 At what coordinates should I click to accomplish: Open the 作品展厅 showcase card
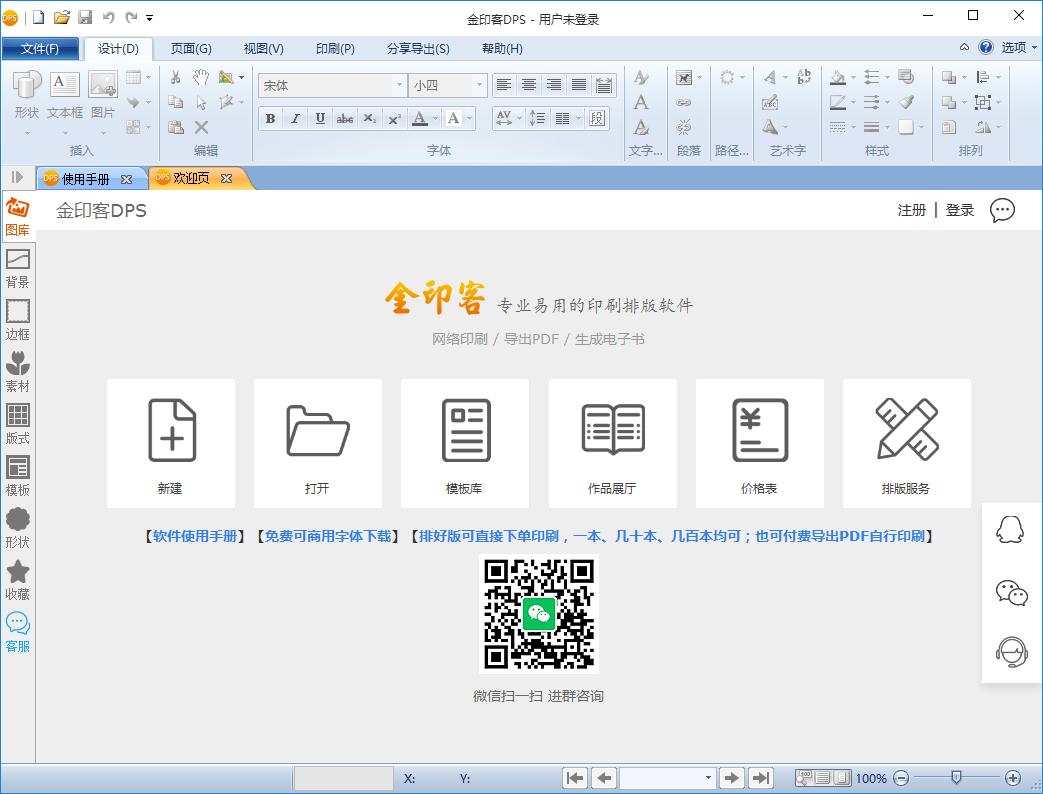[x=613, y=444]
